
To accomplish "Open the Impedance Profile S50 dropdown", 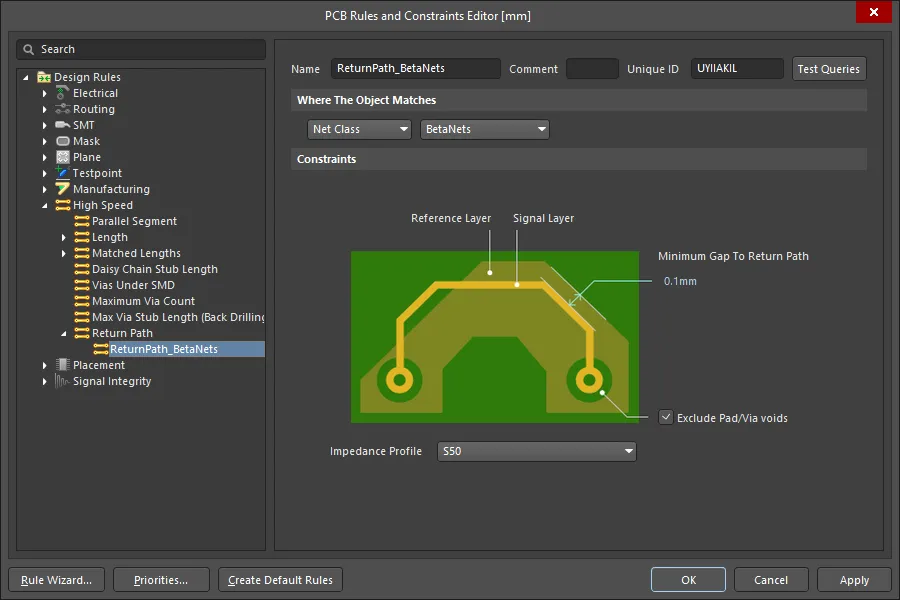I will 536,451.
